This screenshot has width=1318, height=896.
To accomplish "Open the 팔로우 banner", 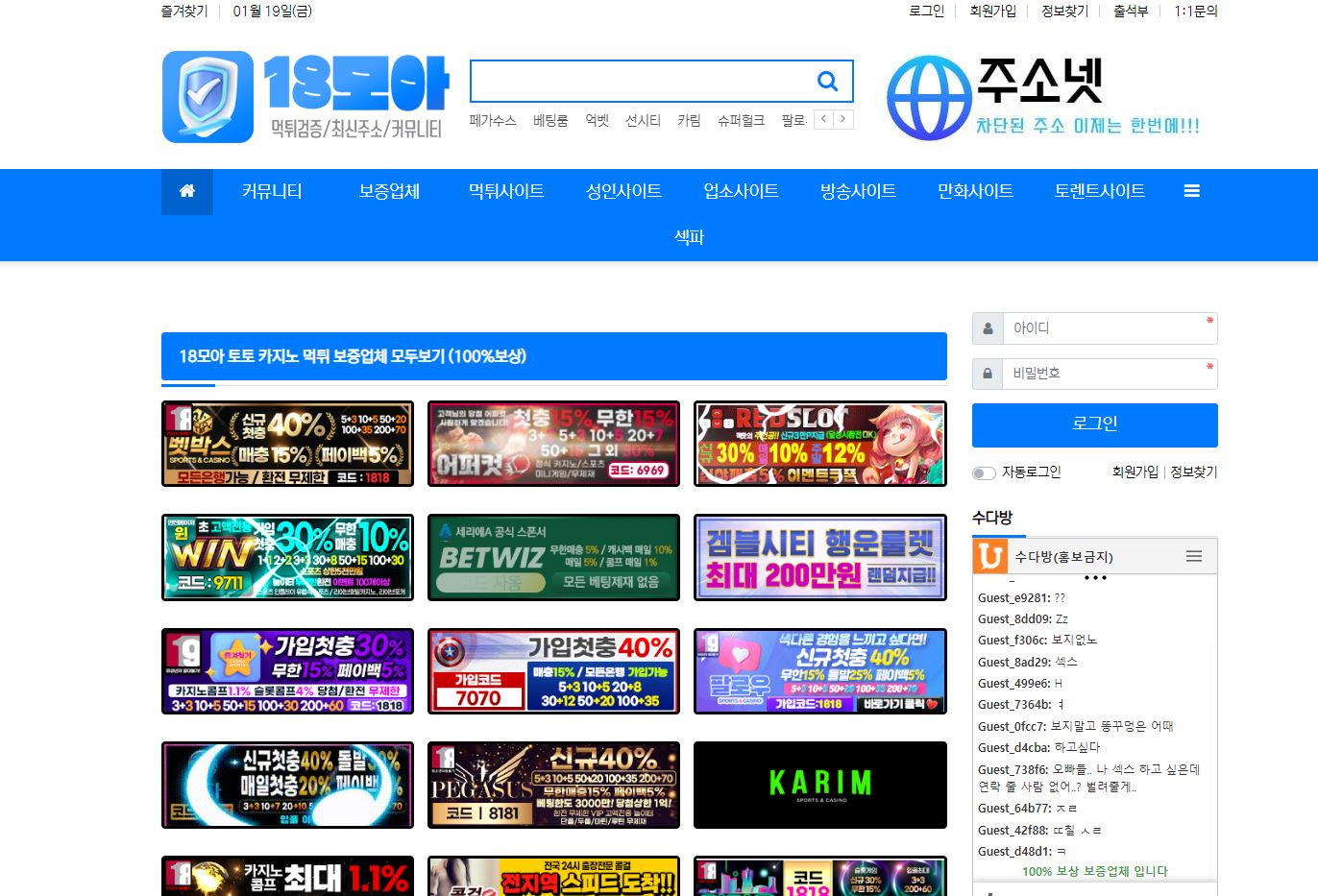I will tap(820, 671).
